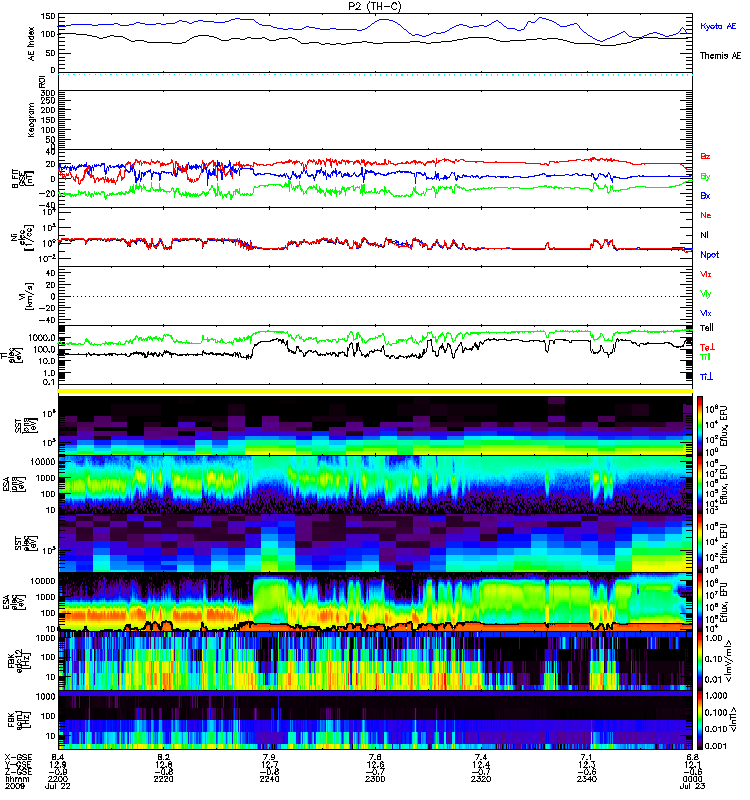The height and width of the screenshot is (800, 750).
Task: Pick the black "Ni" density legend label
Action: coord(704,235)
